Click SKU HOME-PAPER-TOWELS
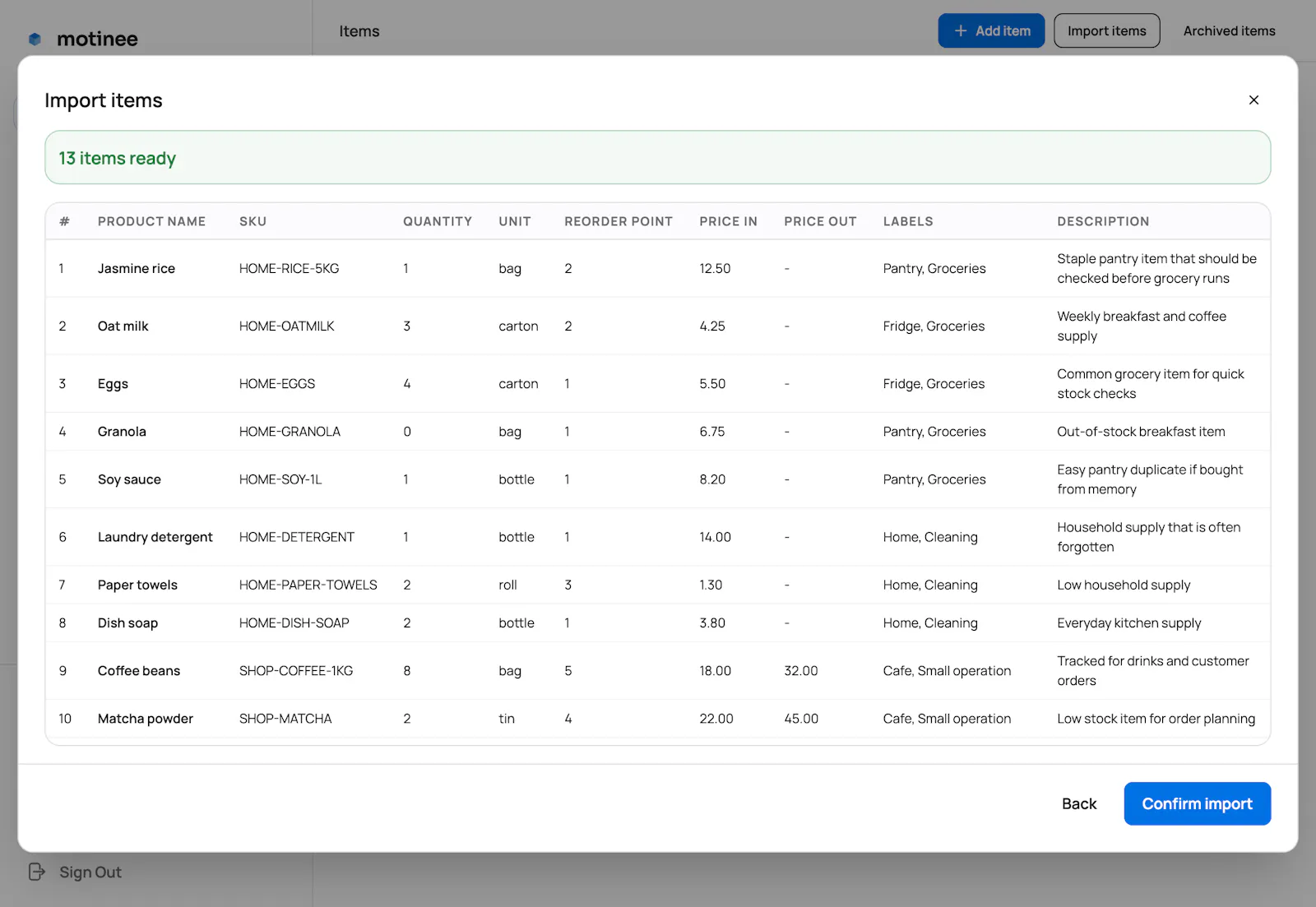1316x907 pixels. point(308,585)
